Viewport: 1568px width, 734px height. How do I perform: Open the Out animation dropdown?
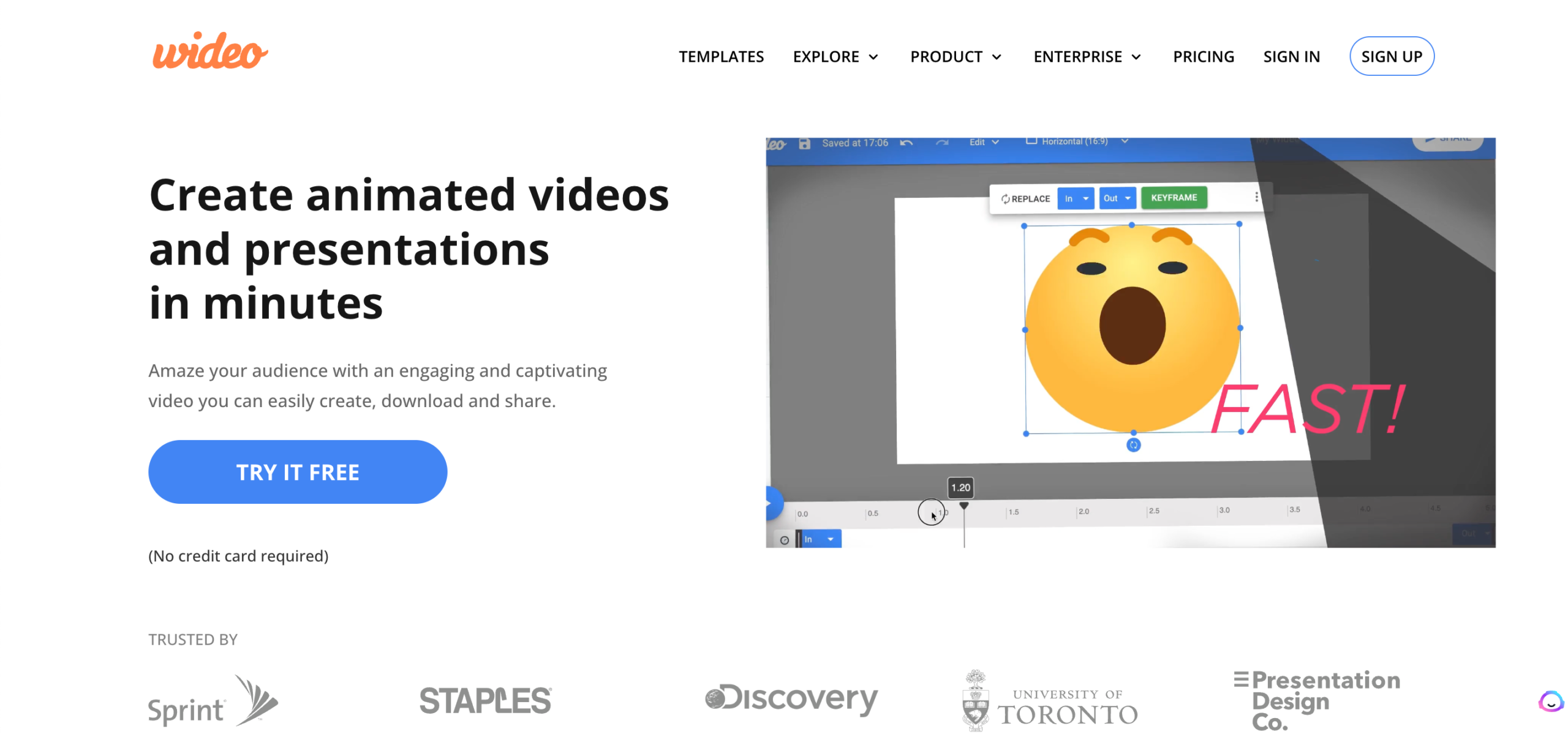pyautogui.click(x=1117, y=198)
